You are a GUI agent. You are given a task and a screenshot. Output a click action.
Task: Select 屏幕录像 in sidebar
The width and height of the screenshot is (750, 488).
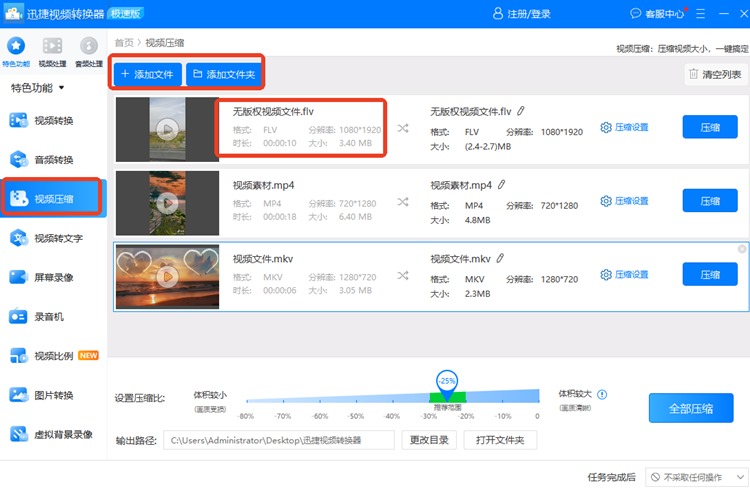pyautogui.click(x=53, y=277)
